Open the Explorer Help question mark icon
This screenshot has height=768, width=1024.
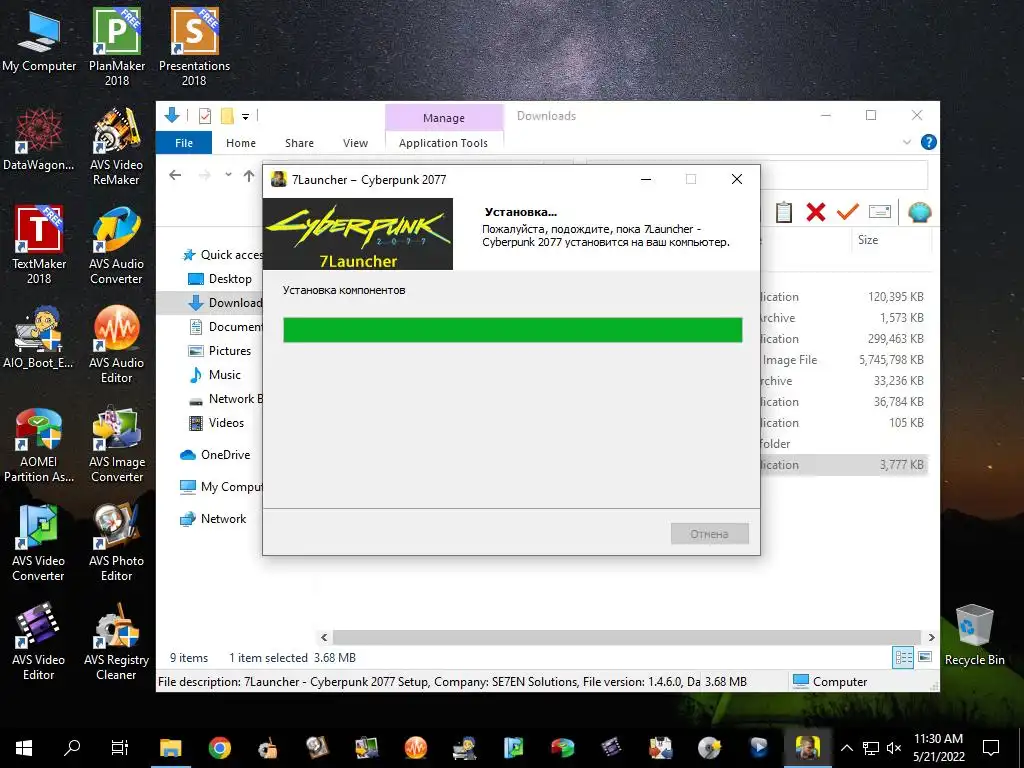point(928,142)
